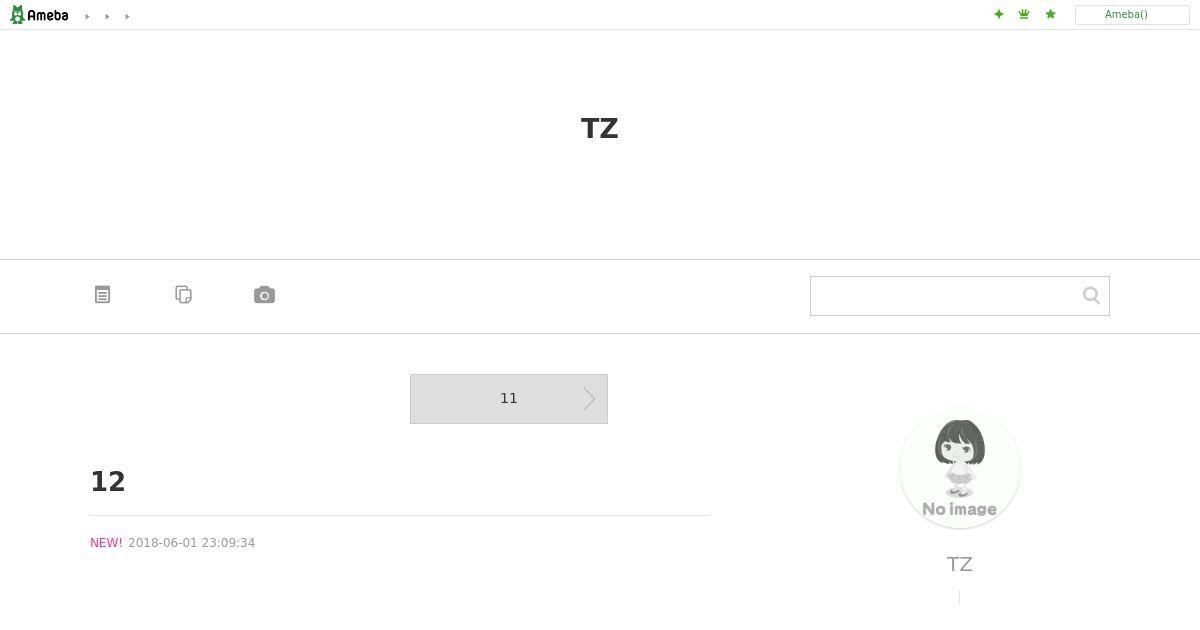The height and width of the screenshot is (630, 1200).
Task: Open the overlapping pages theme icon
Action: click(x=183, y=295)
